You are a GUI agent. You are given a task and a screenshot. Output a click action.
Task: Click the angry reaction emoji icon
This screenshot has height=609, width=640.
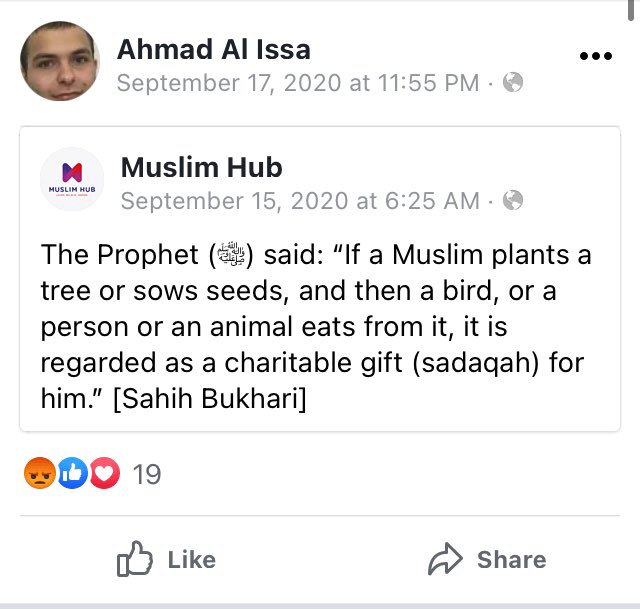40,473
